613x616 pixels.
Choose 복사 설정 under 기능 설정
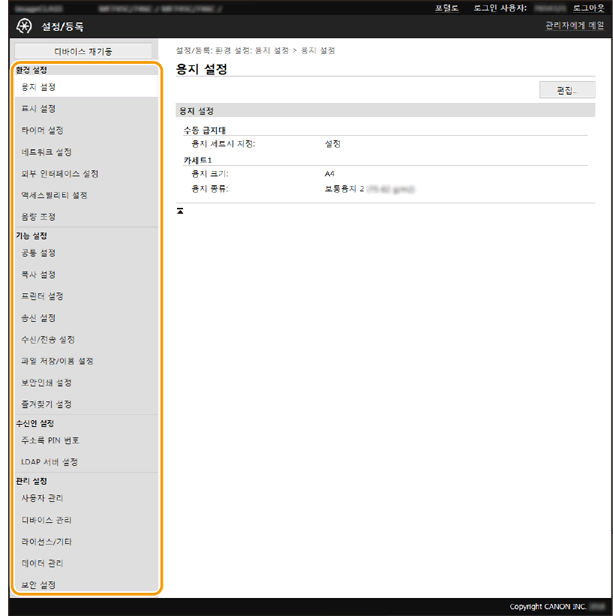pyautogui.click(x=38, y=274)
